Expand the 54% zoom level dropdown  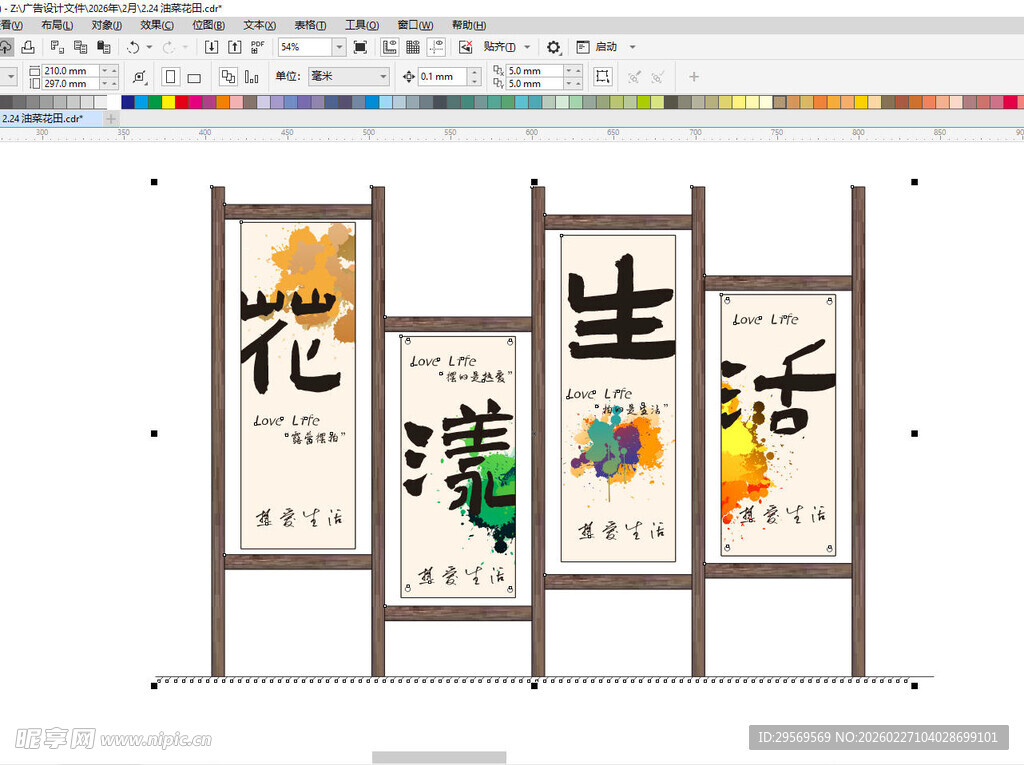click(338, 47)
